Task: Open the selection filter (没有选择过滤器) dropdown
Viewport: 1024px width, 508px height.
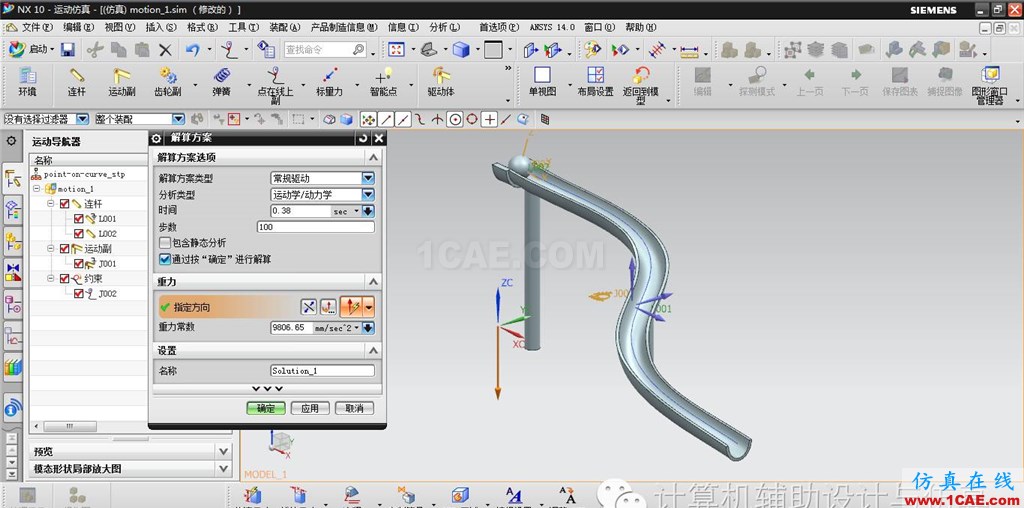Action: (x=82, y=119)
